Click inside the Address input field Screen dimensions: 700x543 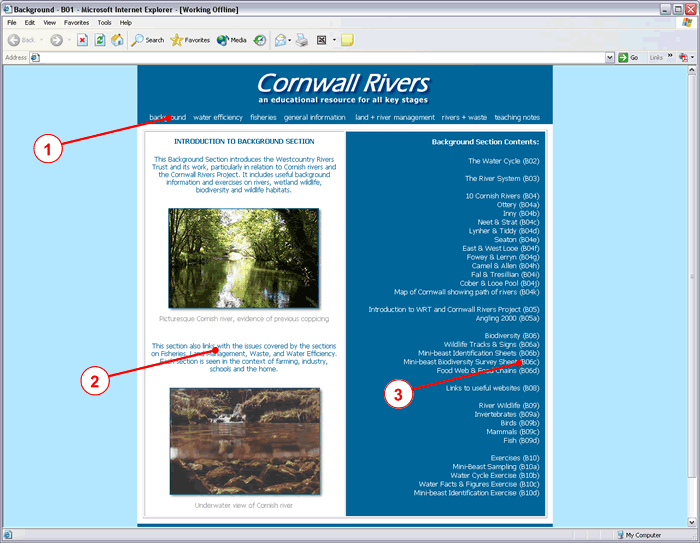(x=320, y=58)
